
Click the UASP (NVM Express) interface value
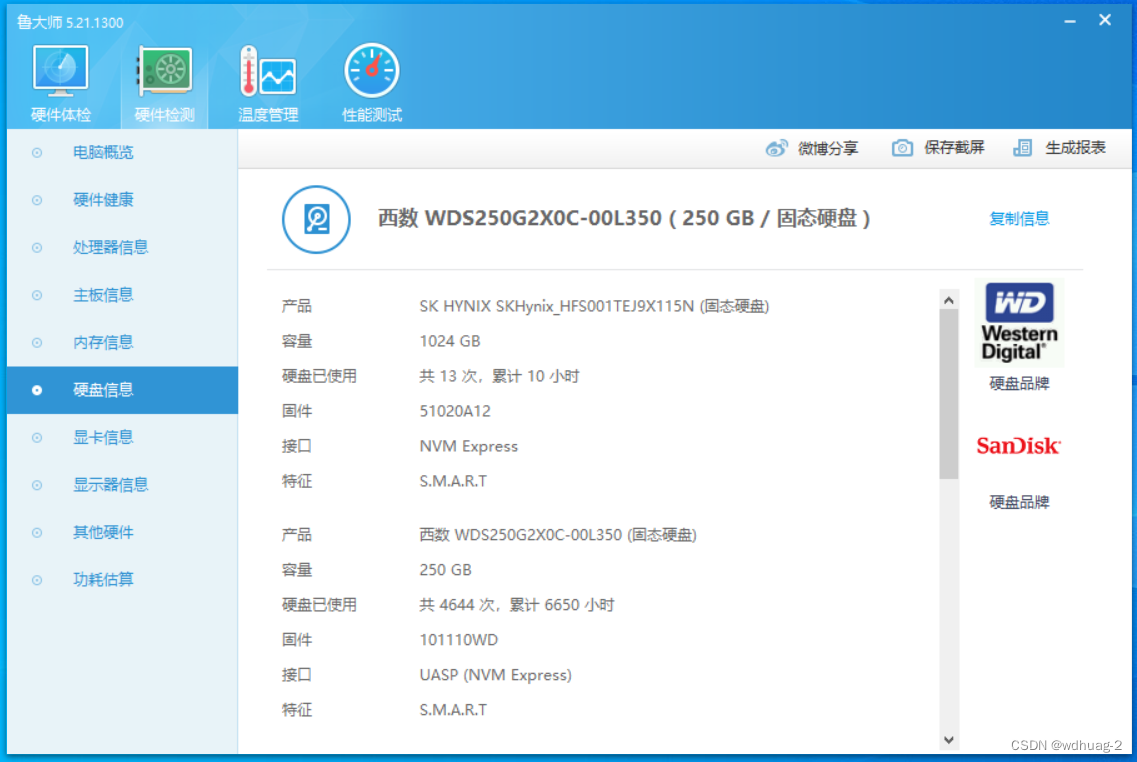coord(495,675)
